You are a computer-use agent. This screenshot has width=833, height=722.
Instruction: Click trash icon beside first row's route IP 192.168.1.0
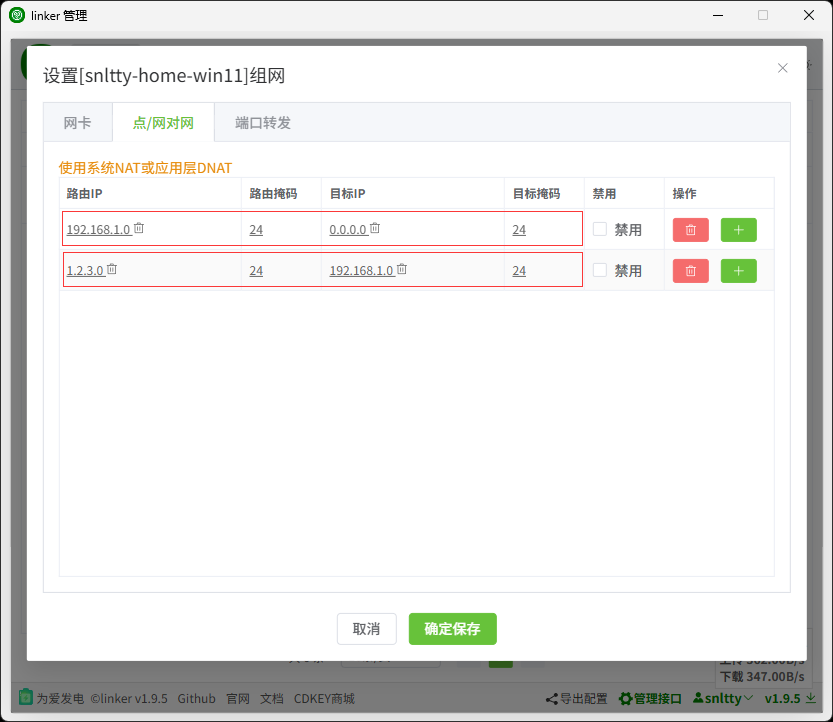click(139, 228)
